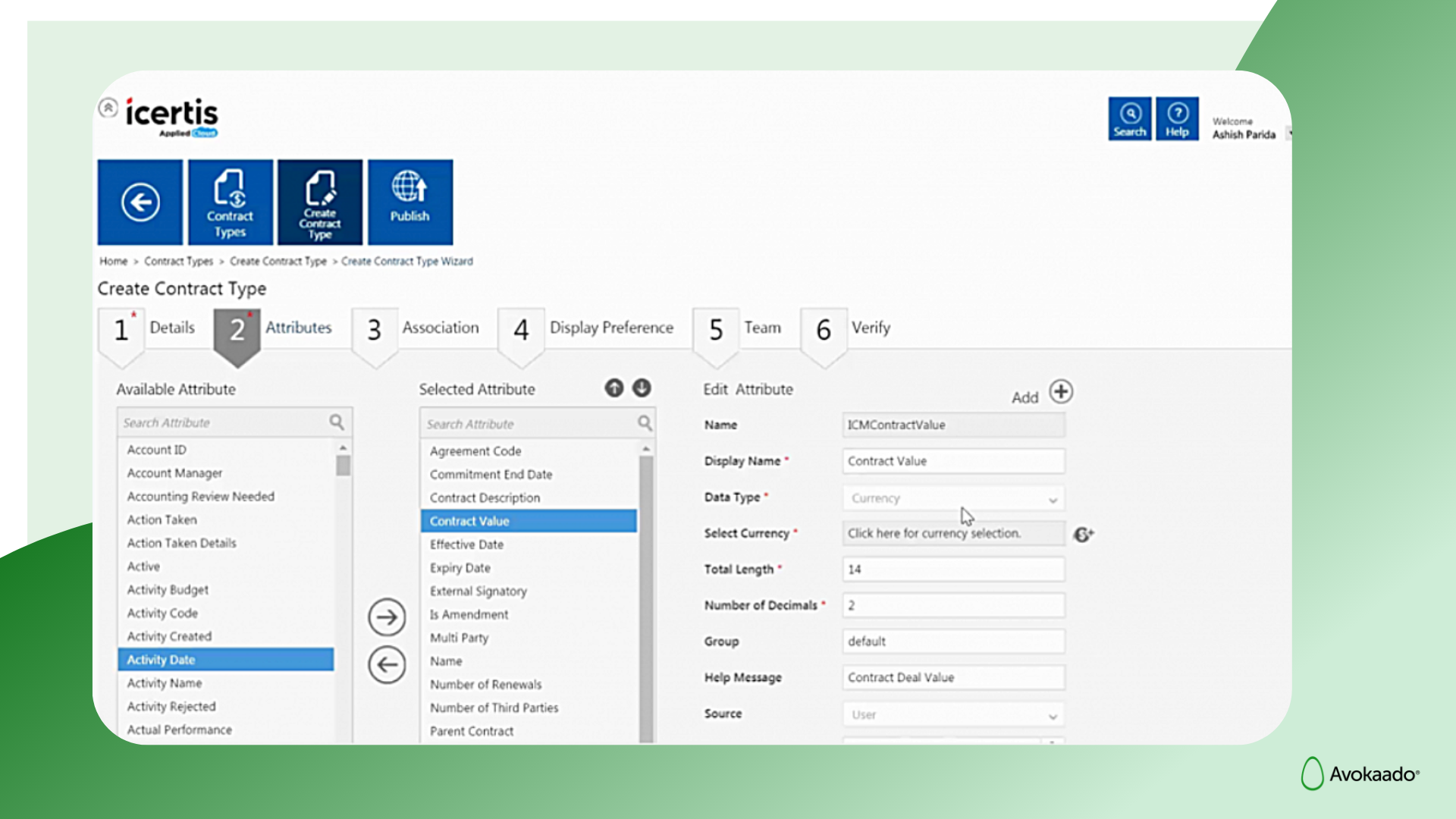
Task: Select Commitment End Date attribute
Action: (x=529, y=475)
